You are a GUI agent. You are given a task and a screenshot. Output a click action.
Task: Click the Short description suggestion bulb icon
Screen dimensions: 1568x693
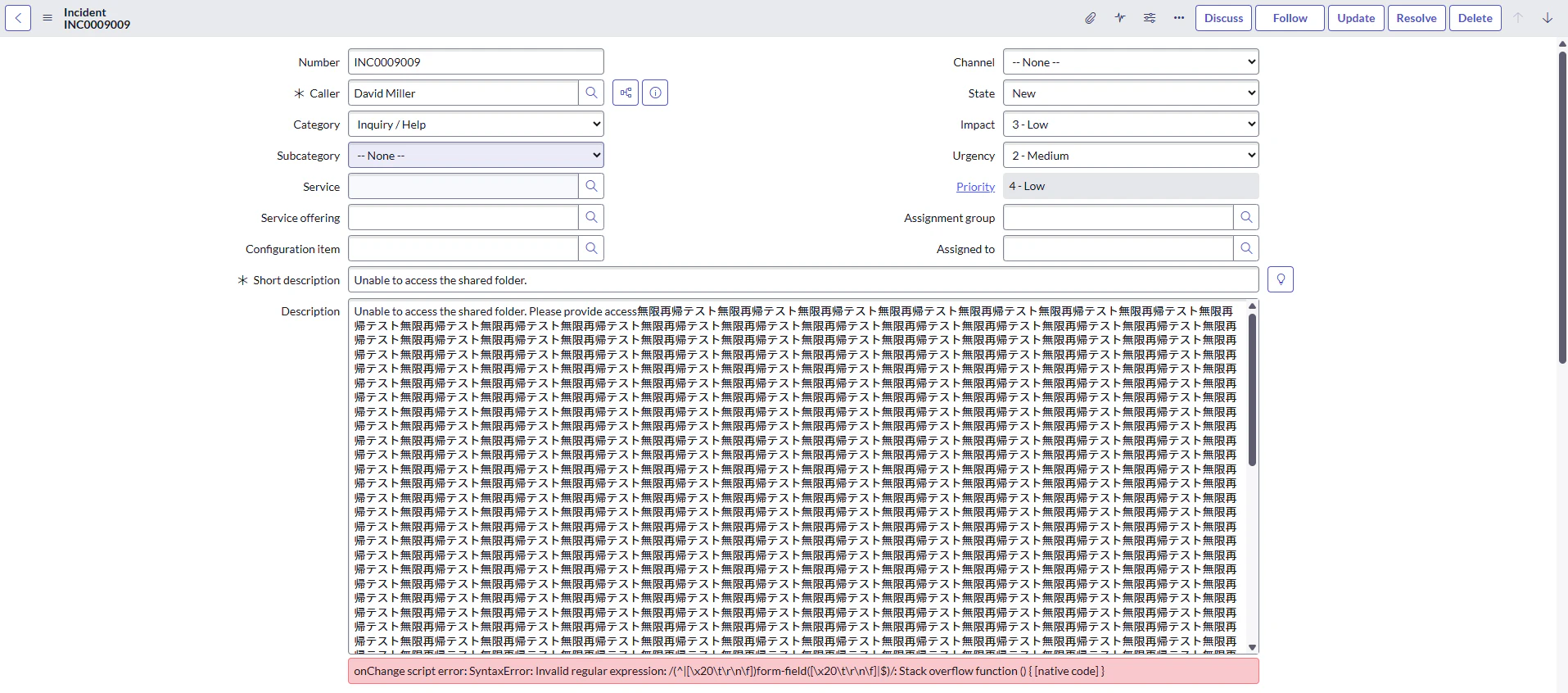[x=1281, y=280]
